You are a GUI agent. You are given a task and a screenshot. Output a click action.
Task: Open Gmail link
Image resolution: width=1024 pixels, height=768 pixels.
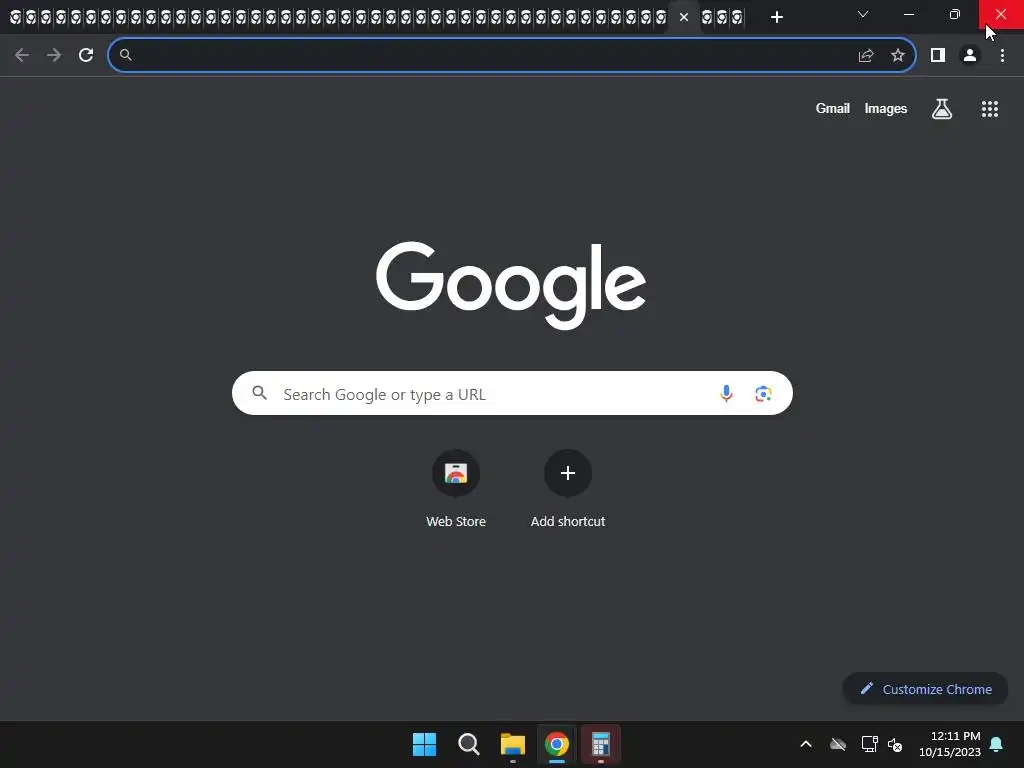[833, 108]
